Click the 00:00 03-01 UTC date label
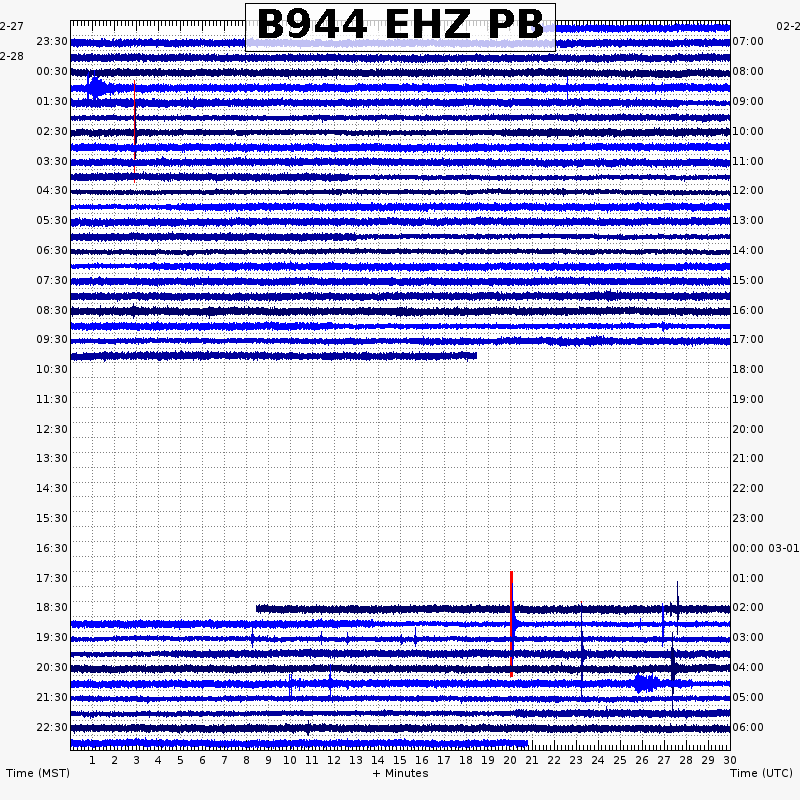This screenshot has width=800, height=800. point(766,548)
